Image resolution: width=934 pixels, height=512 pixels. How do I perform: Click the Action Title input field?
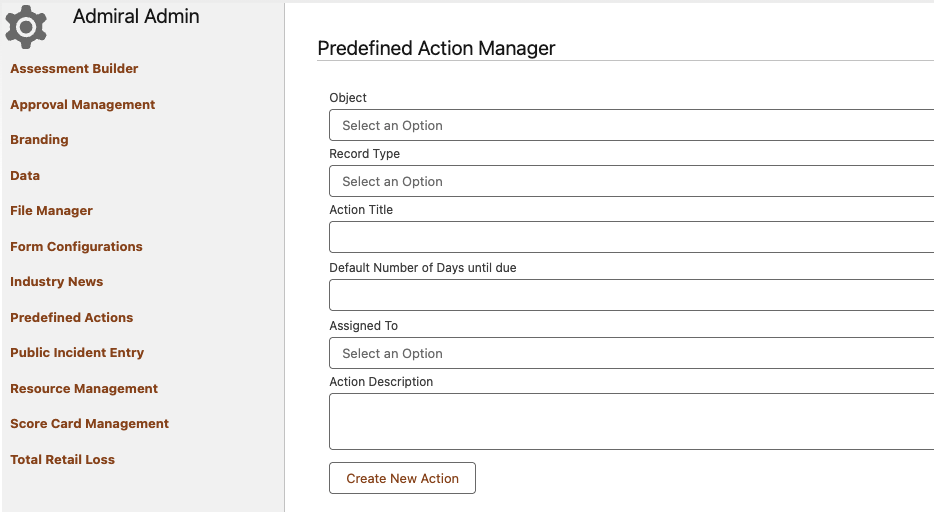pos(631,238)
